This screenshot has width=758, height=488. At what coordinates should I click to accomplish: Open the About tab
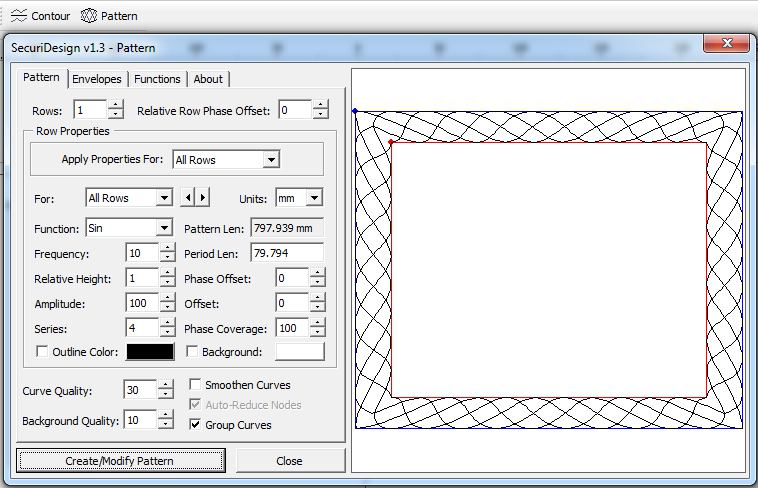(x=208, y=79)
